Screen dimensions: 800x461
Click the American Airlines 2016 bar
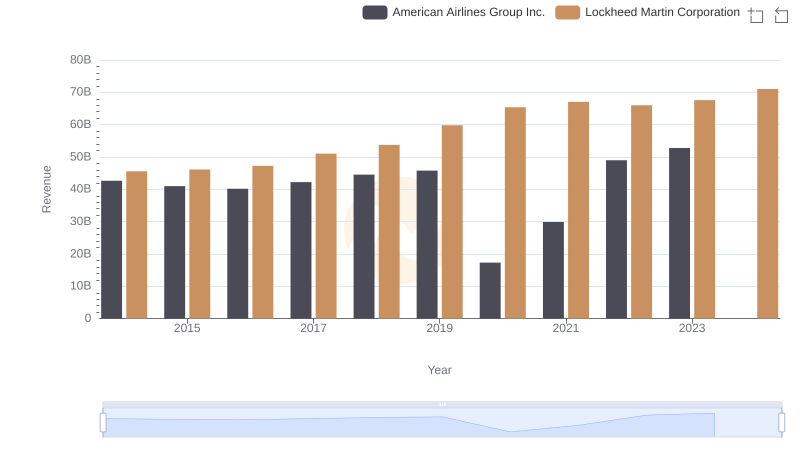(x=238, y=254)
